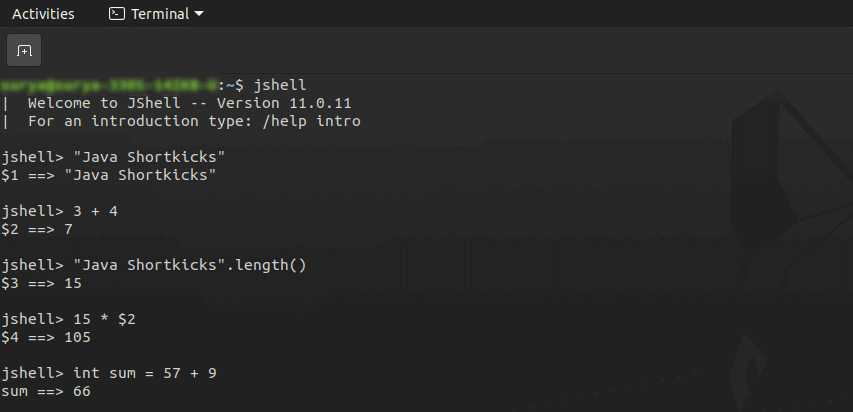This screenshot has width=853, height=412.
Task: Open the Terminal application menu label
Action: [159, 14]
